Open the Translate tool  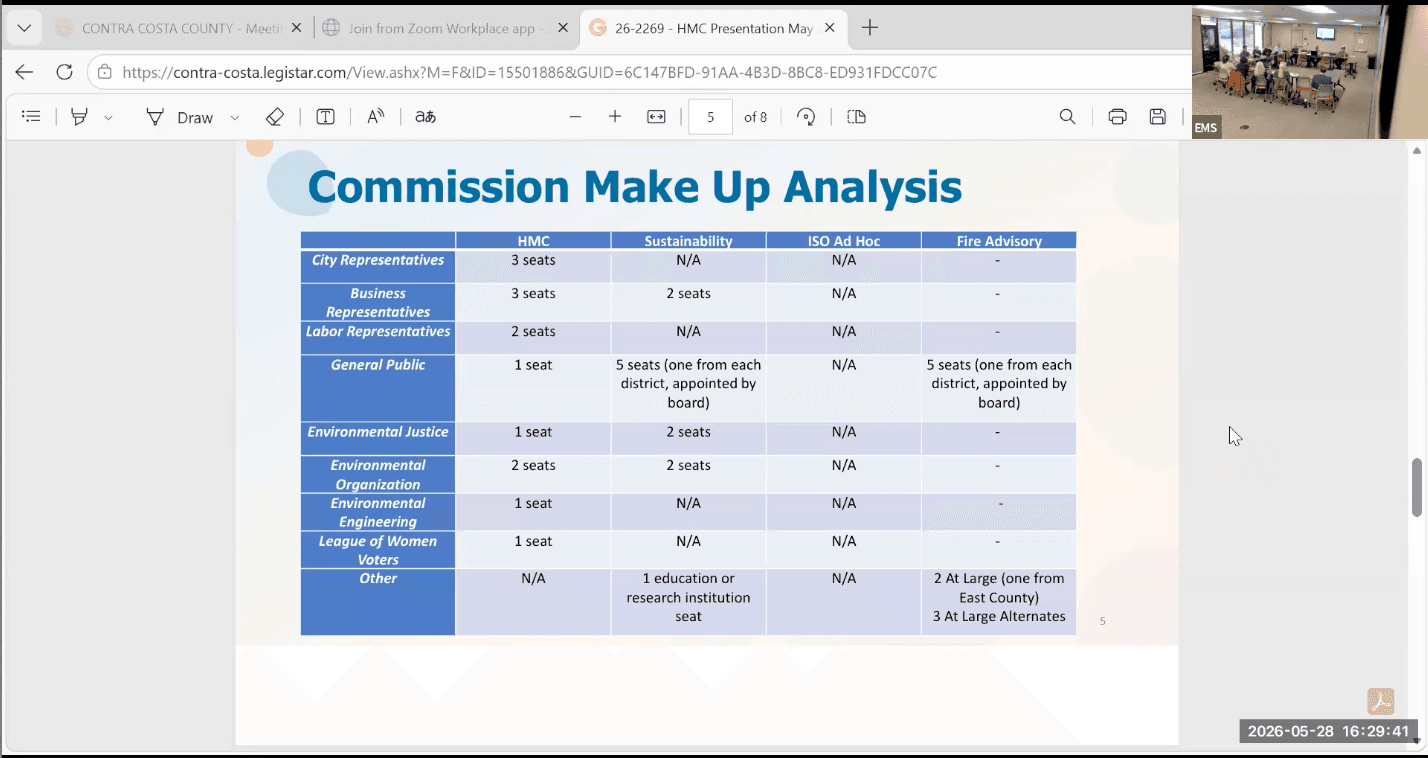426,117
